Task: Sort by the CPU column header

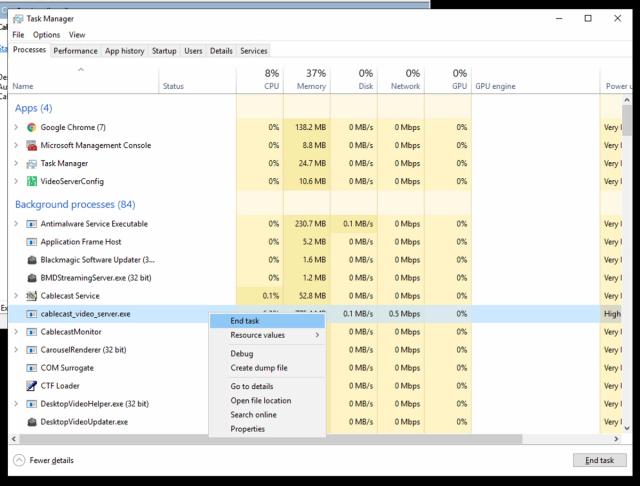Action: tap(260, 80)
